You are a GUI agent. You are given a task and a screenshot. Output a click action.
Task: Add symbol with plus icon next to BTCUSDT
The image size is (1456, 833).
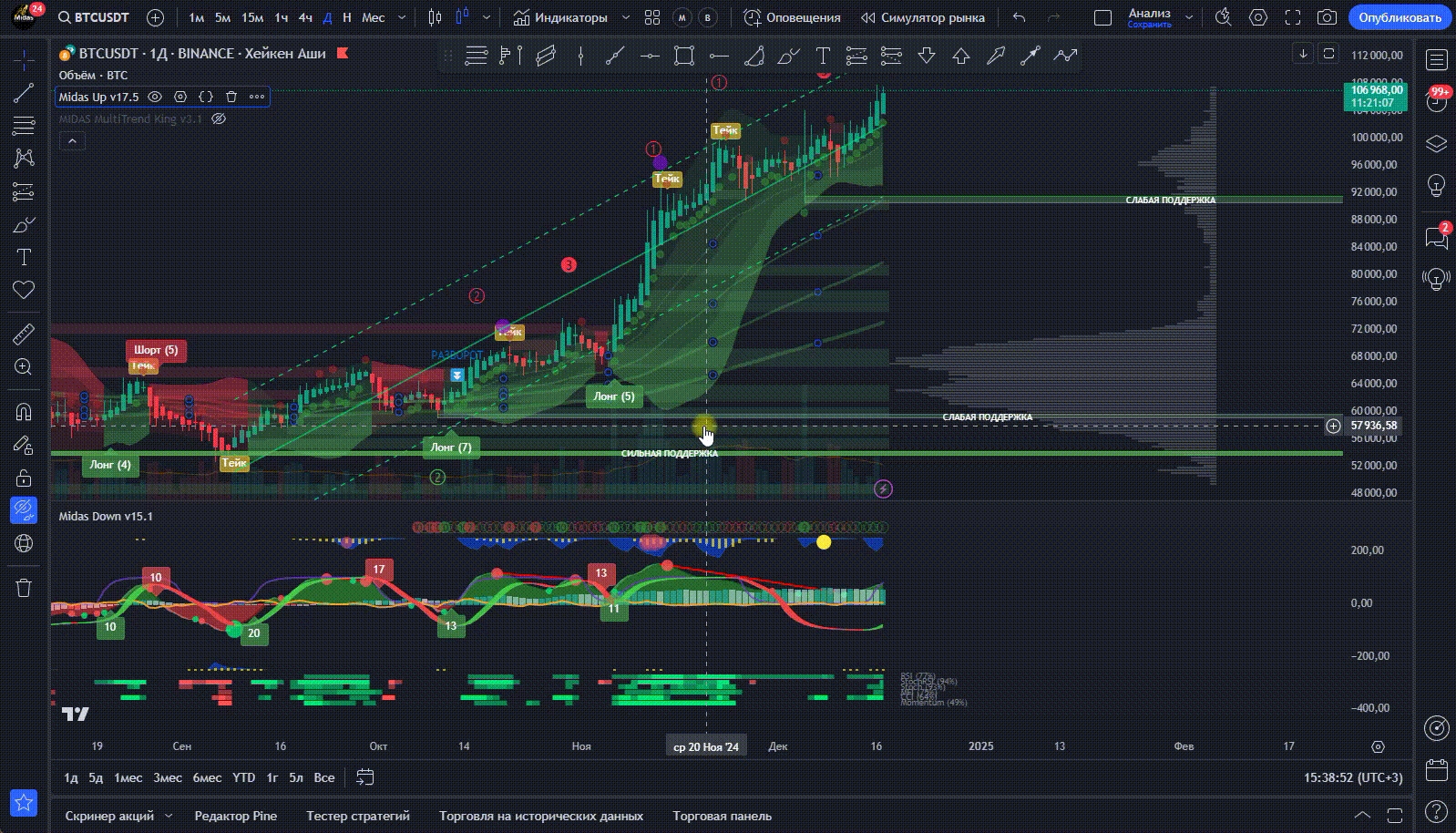(x=156, y=17)
